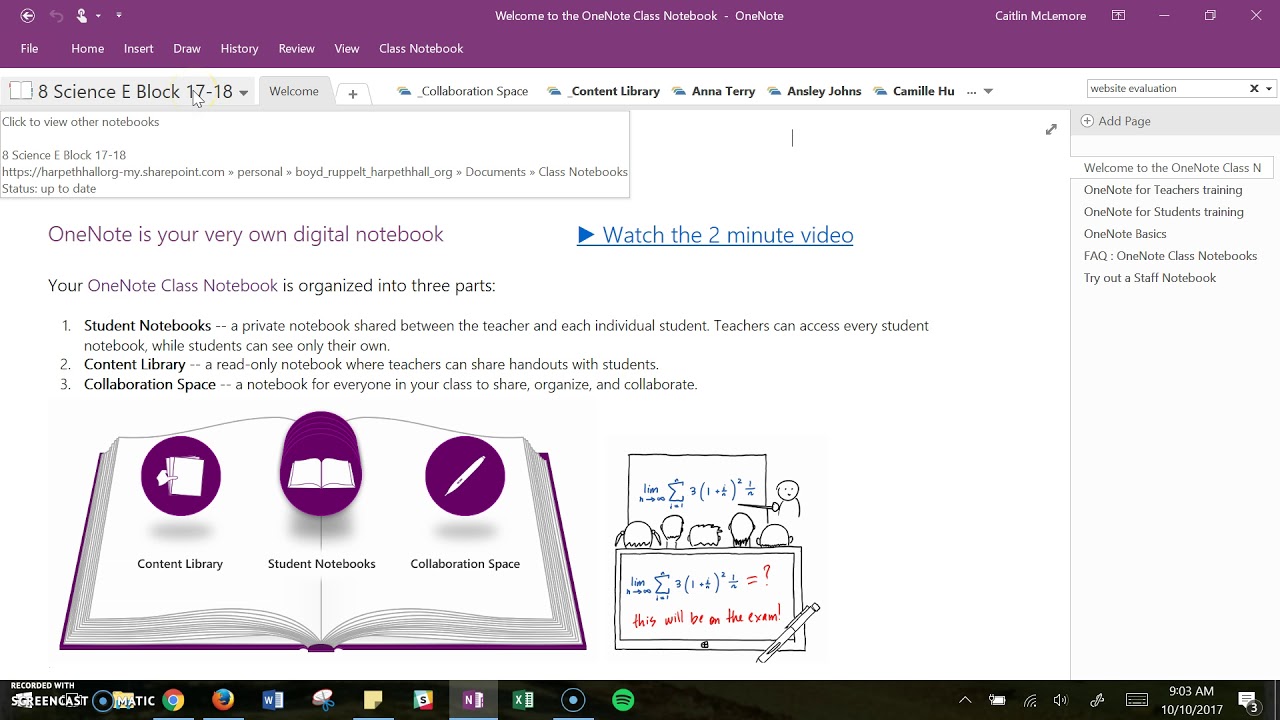Open OneNote for Students training page
Viewport: 1280px width, 720px height.
click(1164, 212)
